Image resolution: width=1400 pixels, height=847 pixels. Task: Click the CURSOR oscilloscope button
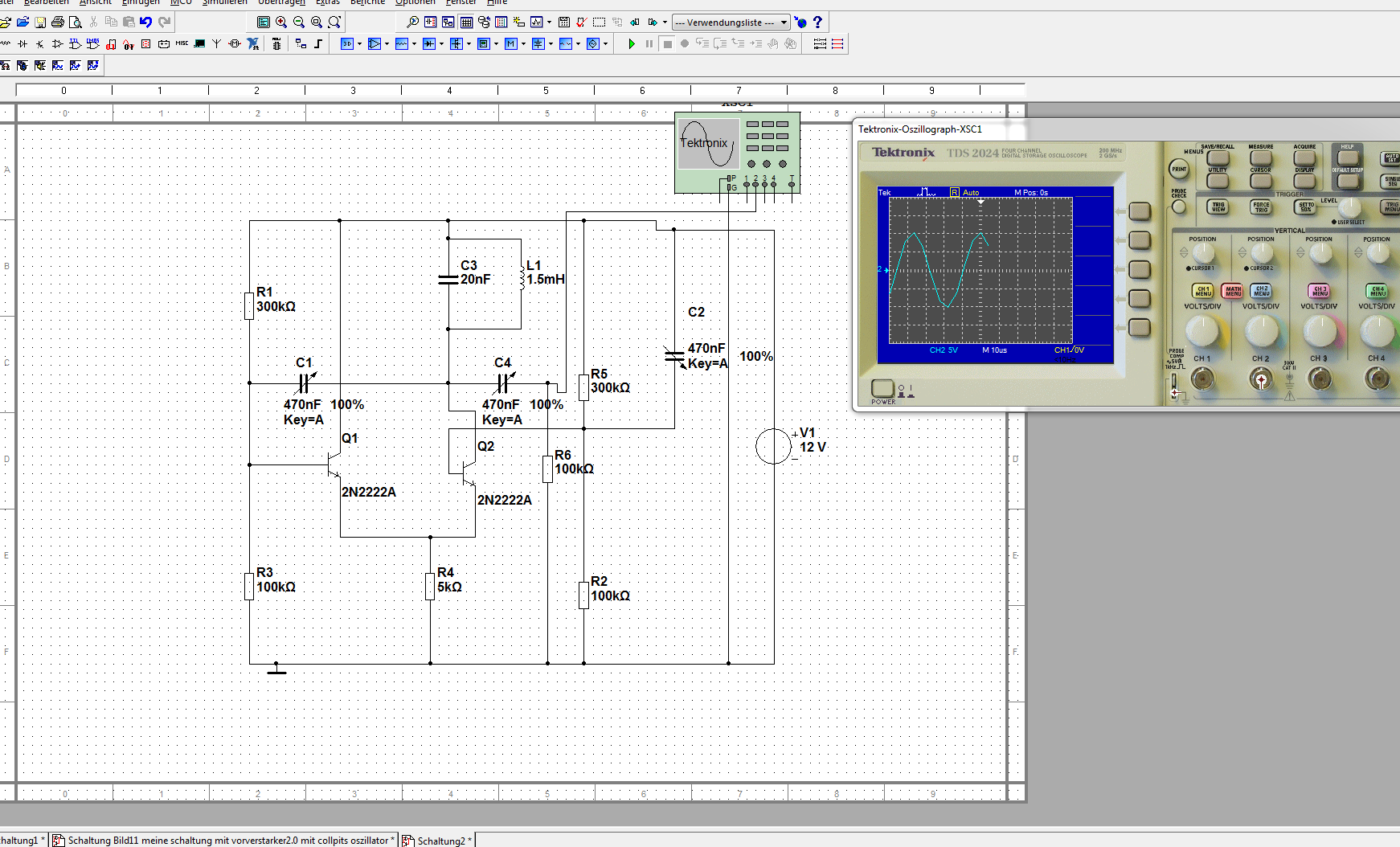(1261, 181)
